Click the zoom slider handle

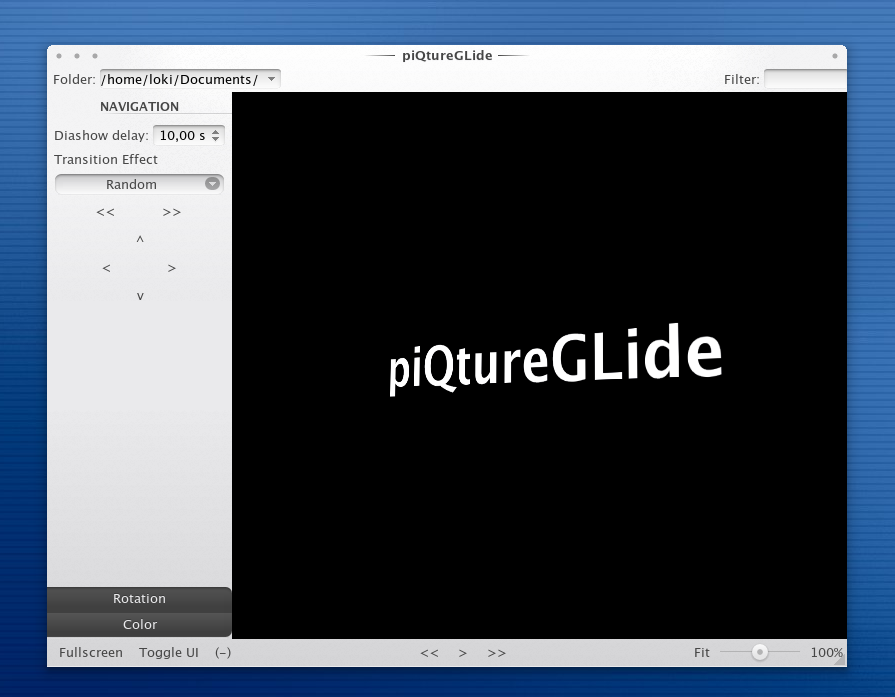[760, 652]
